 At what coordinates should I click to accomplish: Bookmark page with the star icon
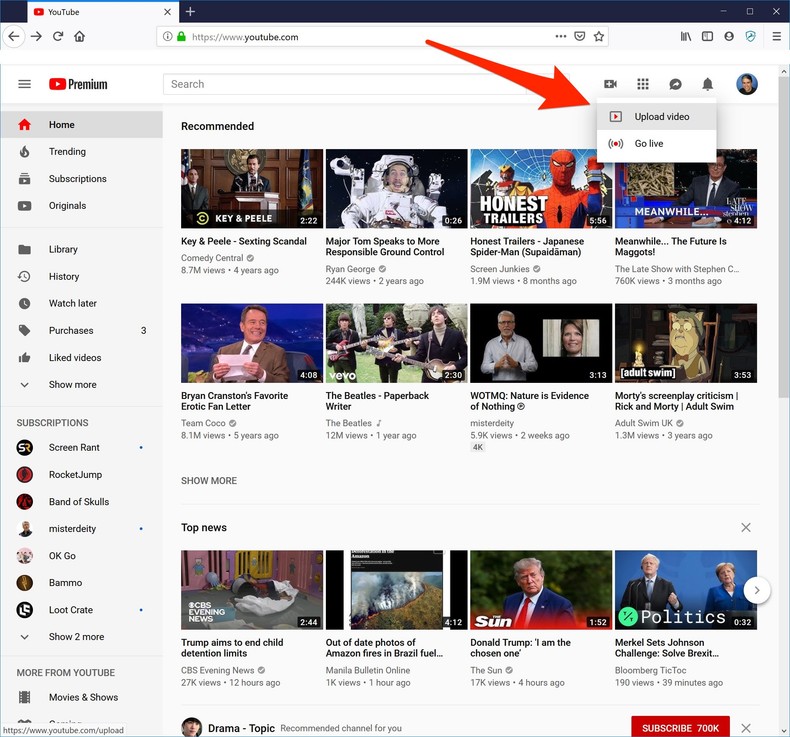(x=599, y=37)
